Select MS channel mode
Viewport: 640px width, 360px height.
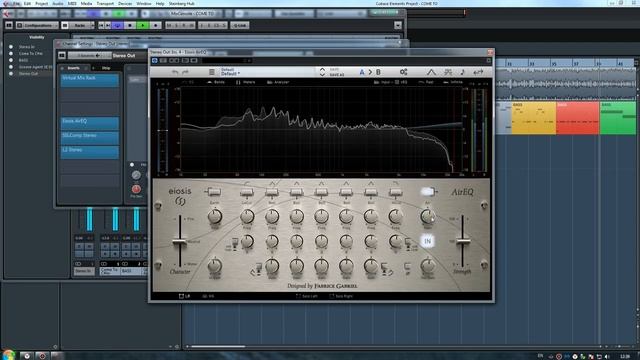[208, 296]
